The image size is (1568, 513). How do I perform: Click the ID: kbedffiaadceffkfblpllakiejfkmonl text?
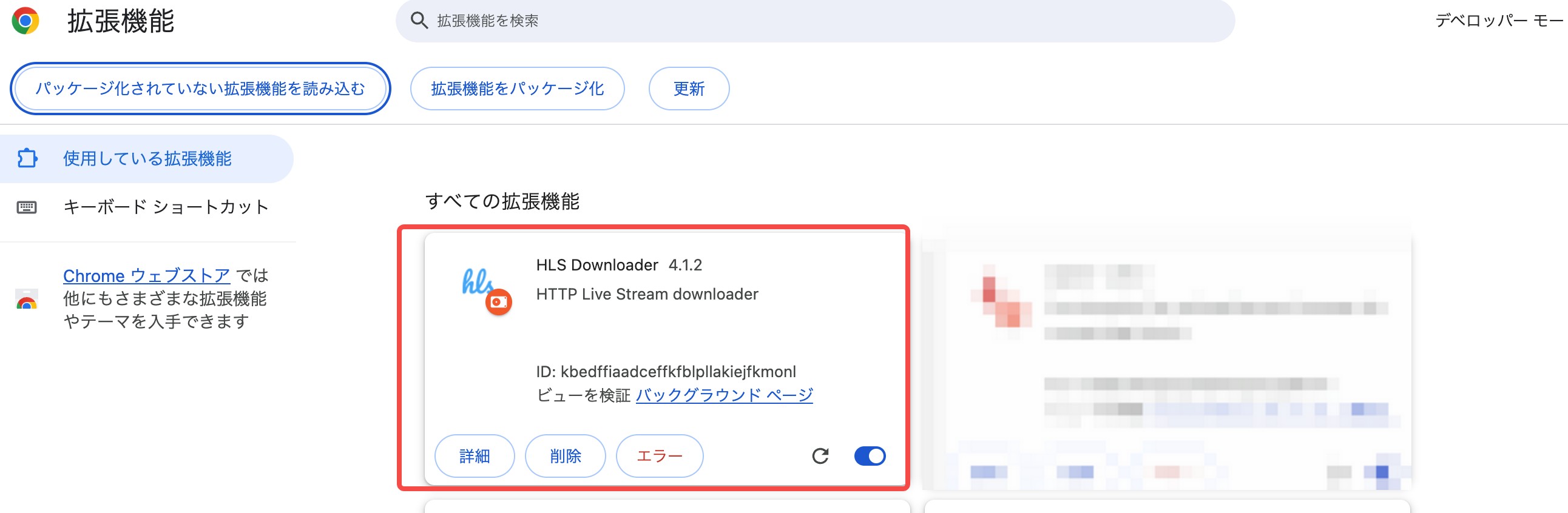tap(666, 372)
